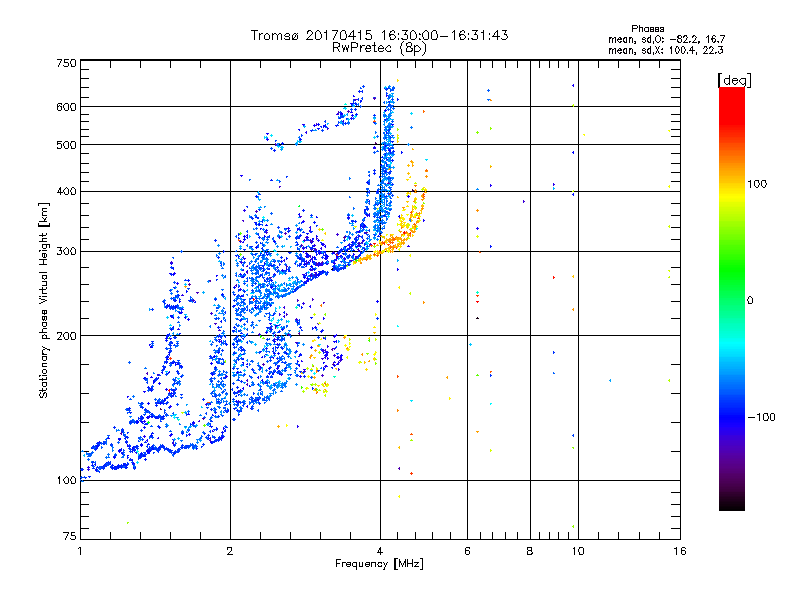800x600 pixels.
Task: Click the 'Frequency [MHz]' axis label
Action: [x=379, y=564]
